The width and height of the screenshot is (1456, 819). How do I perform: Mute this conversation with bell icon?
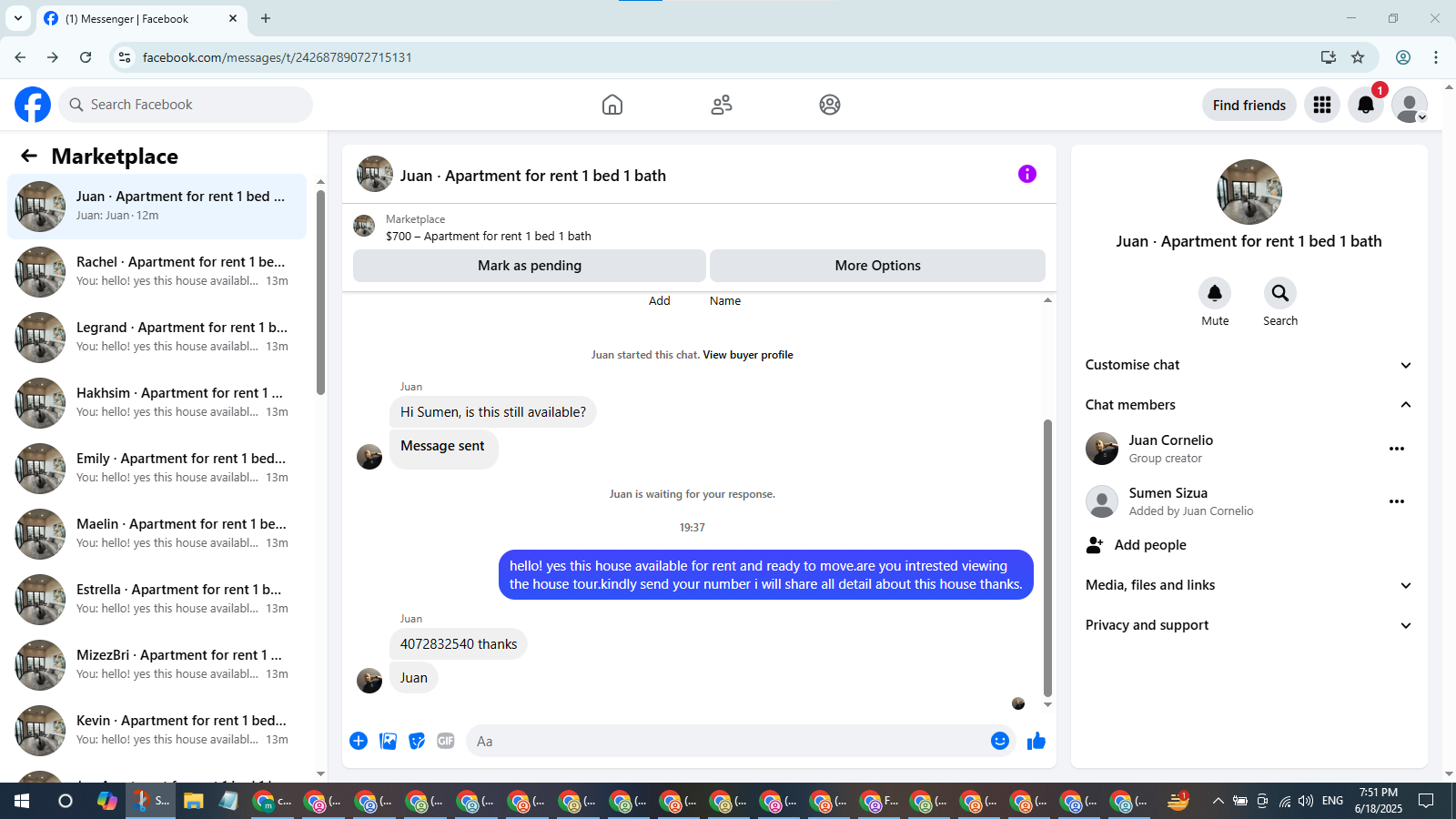pos(1215,293)
